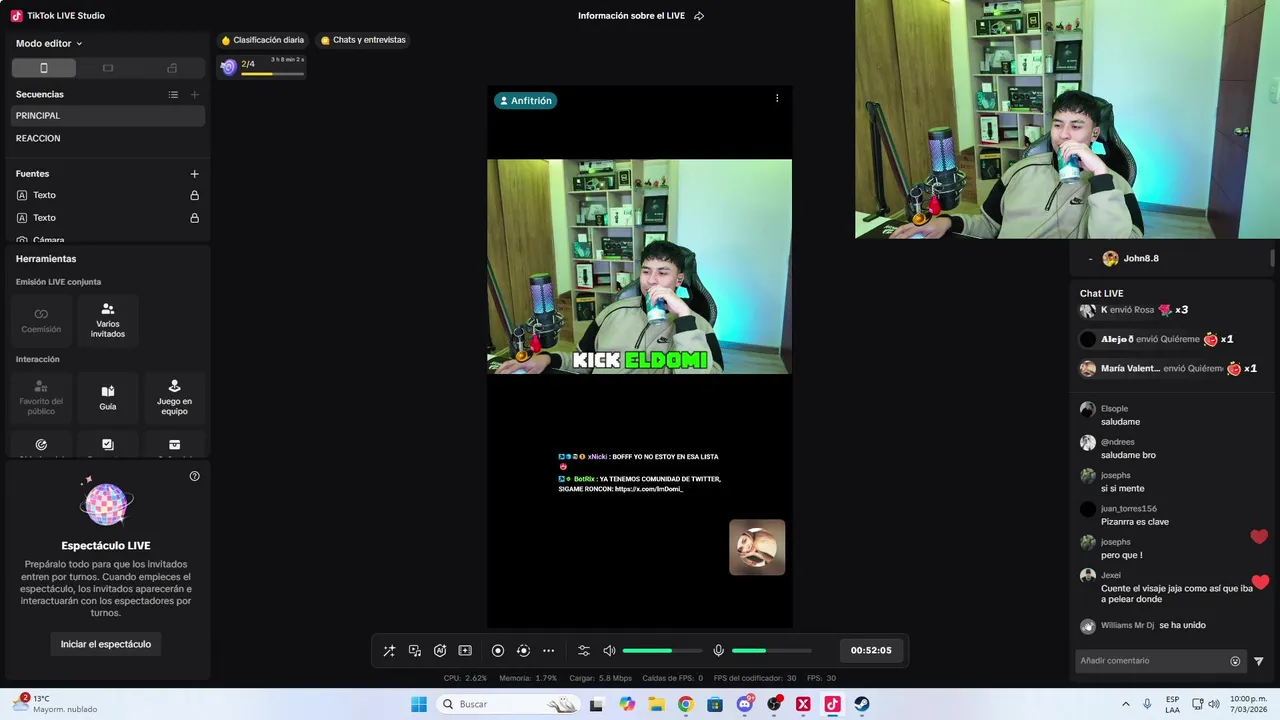Select the REACCION sequence
The image size is (1280, 720).
[108, 139]
